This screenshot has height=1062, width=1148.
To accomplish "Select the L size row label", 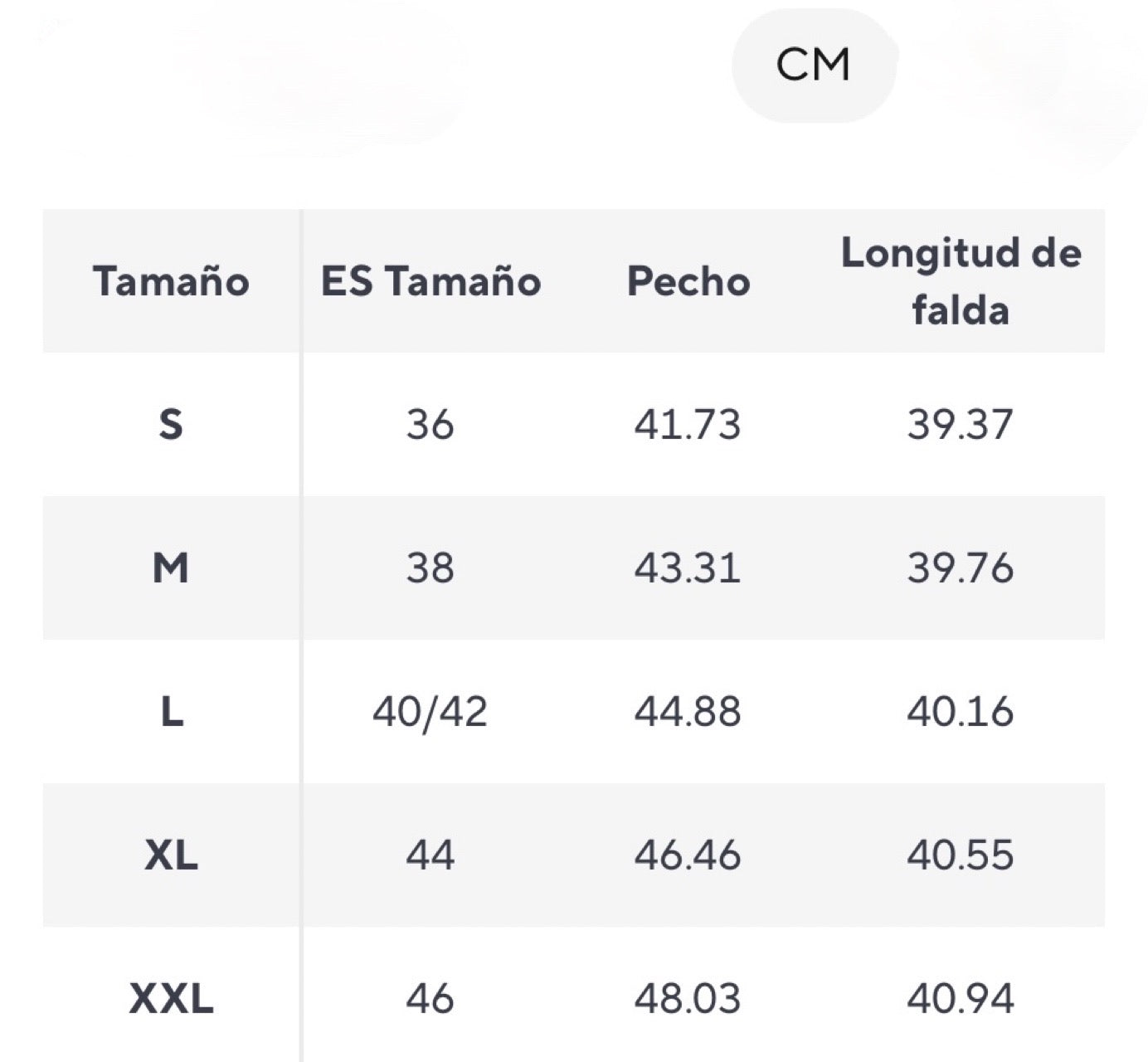I will coord(171,712).
